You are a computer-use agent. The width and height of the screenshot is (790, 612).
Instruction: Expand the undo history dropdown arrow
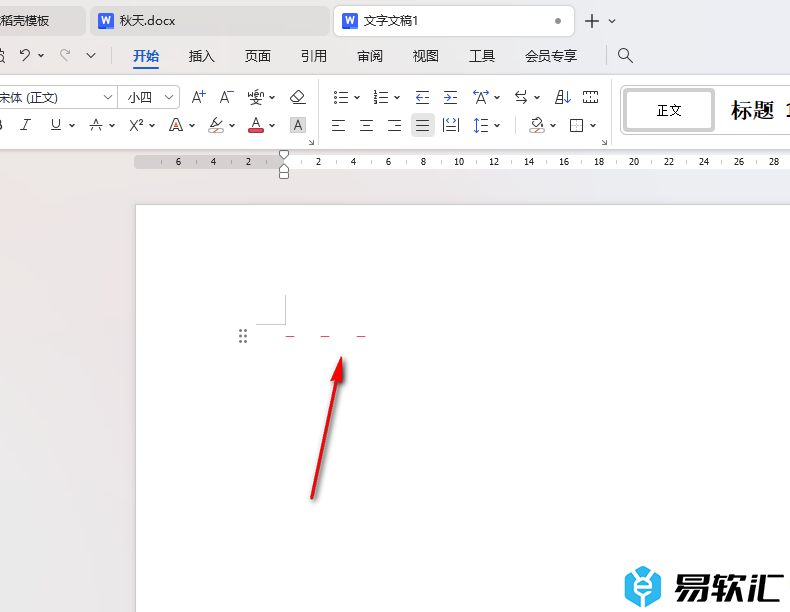(x=41, y=55)
